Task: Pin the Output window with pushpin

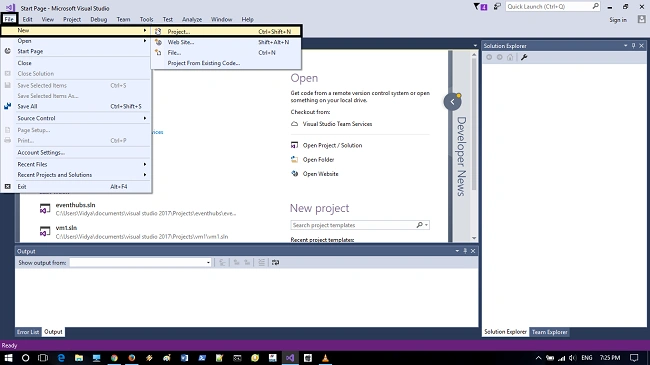Action: click(465, 251)
